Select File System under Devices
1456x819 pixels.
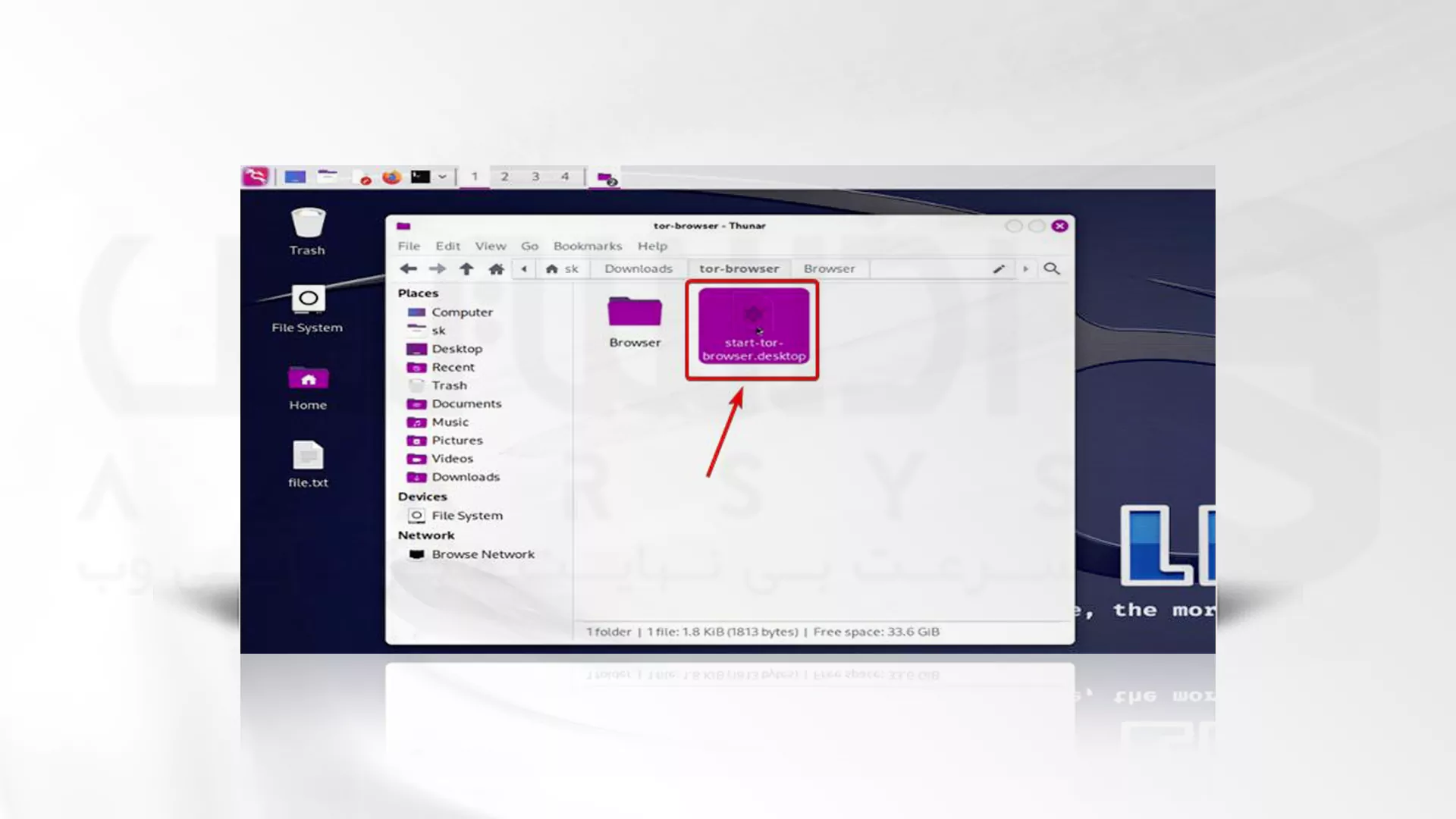point(456,516)
